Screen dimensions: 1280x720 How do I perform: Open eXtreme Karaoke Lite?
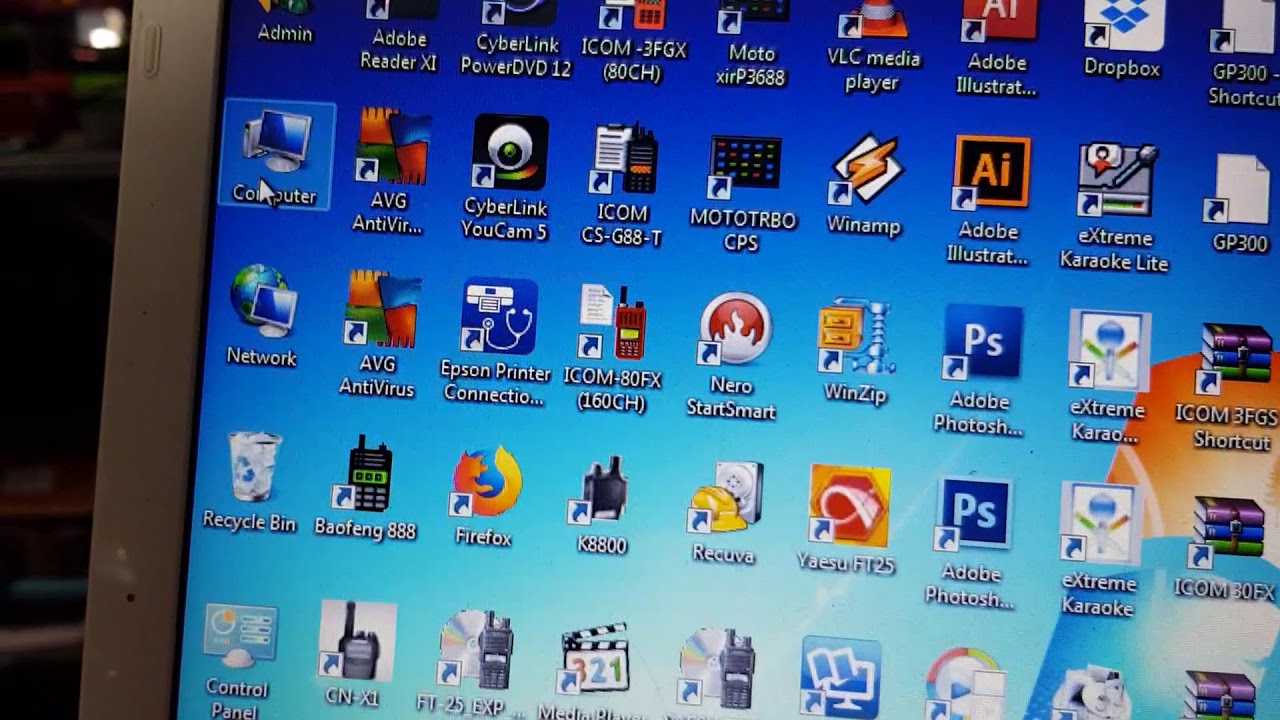(1115, 207)
